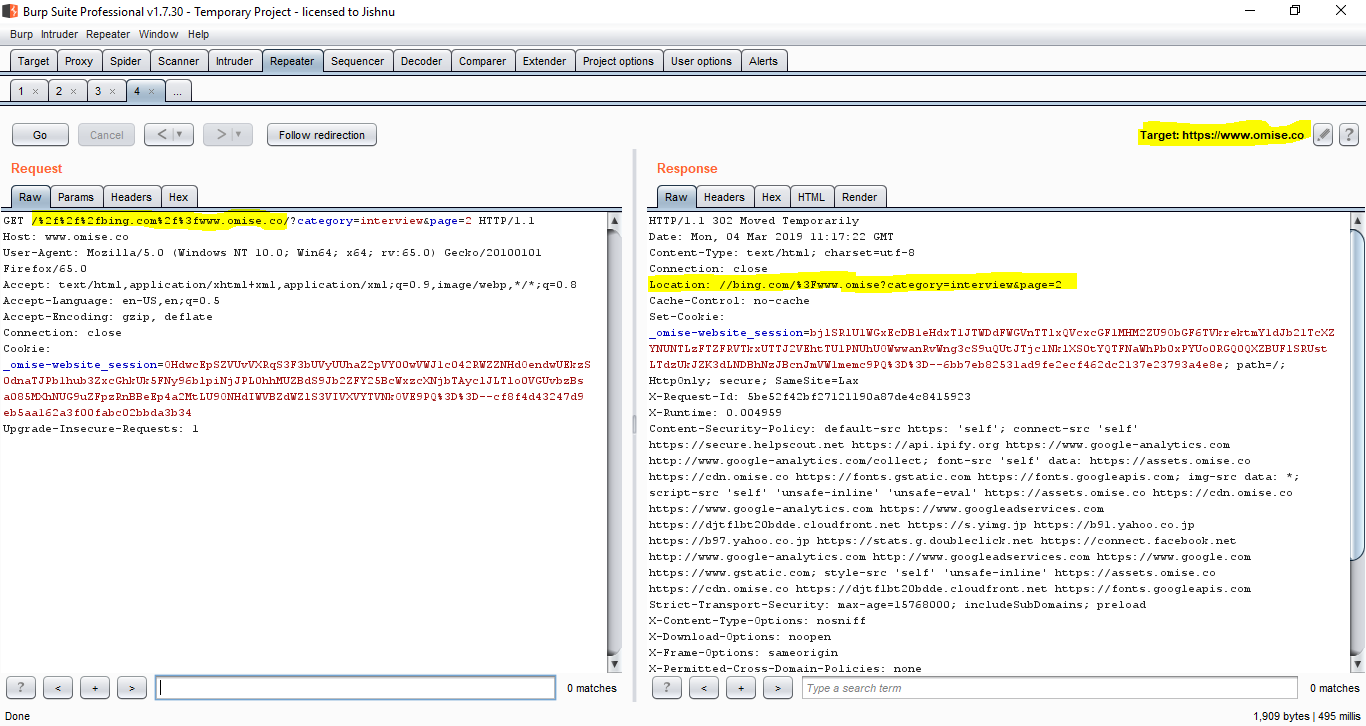
Task: Select the request Params tab
Action: click(x=75, y=197)
